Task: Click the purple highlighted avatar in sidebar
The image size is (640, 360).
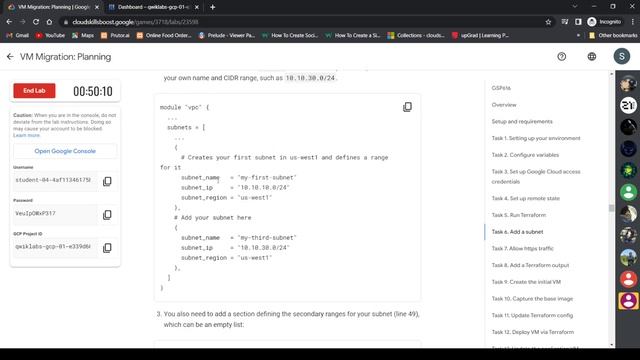Action: [x=628, y=301]
